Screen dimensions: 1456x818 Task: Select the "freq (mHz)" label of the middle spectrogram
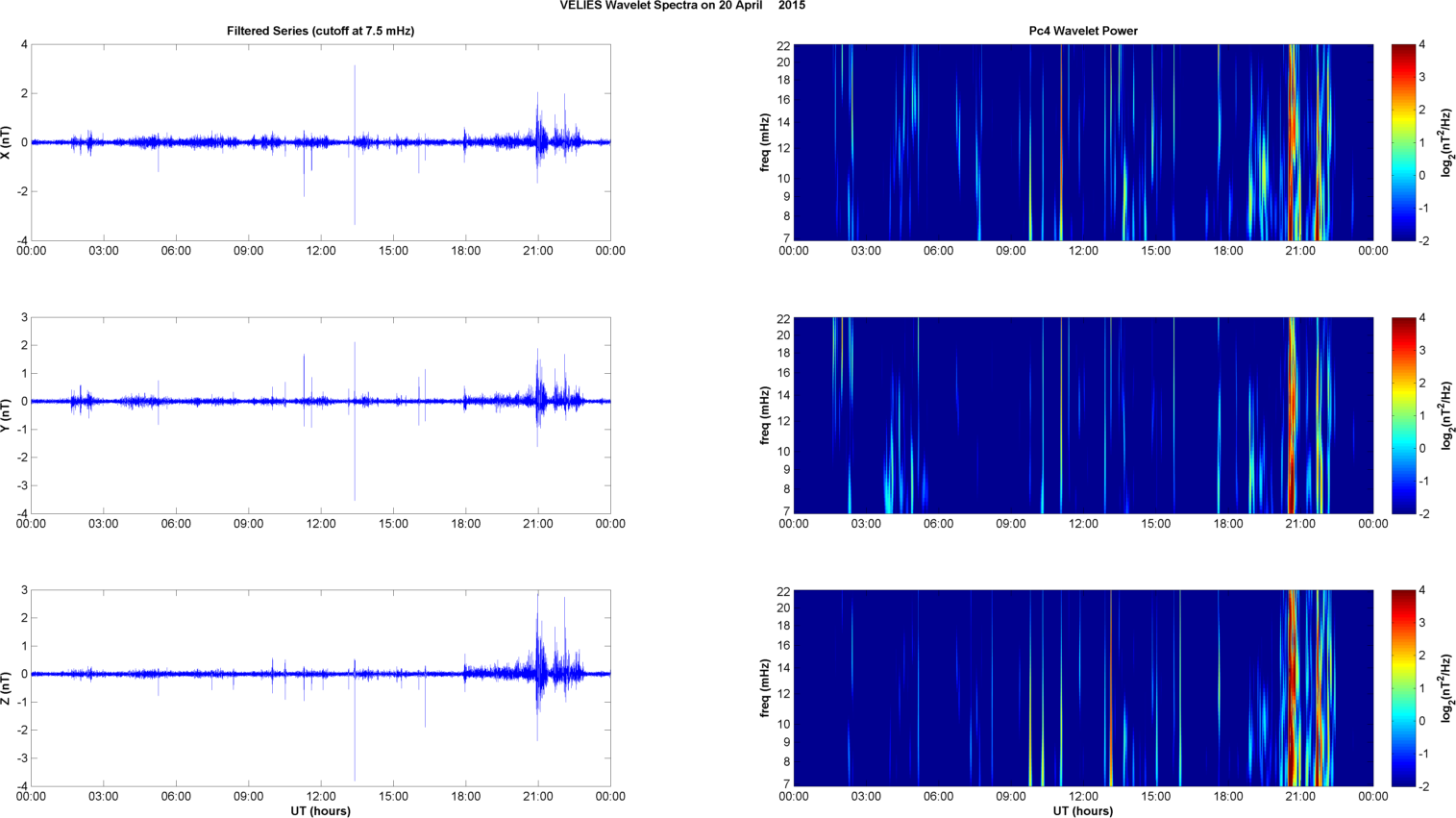click(x=765, y=415)
